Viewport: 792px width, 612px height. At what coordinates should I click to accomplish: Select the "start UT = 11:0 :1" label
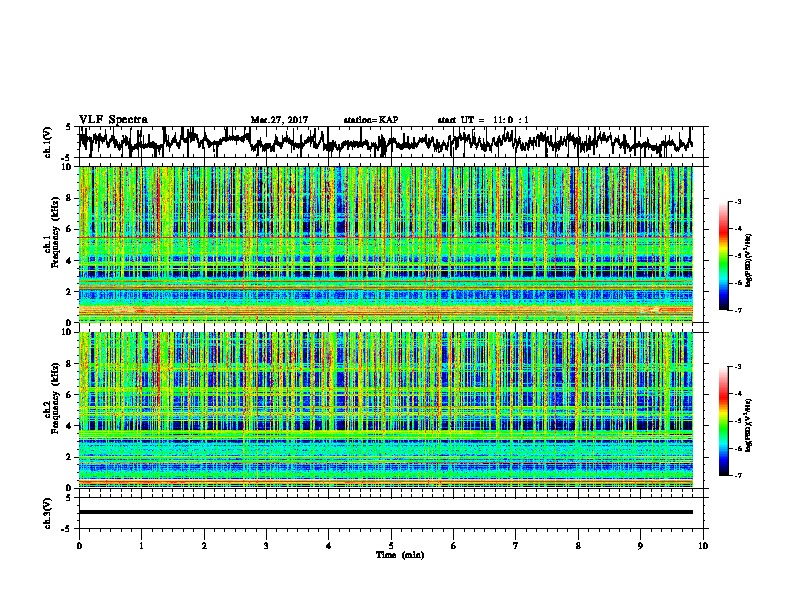point(483,120)
